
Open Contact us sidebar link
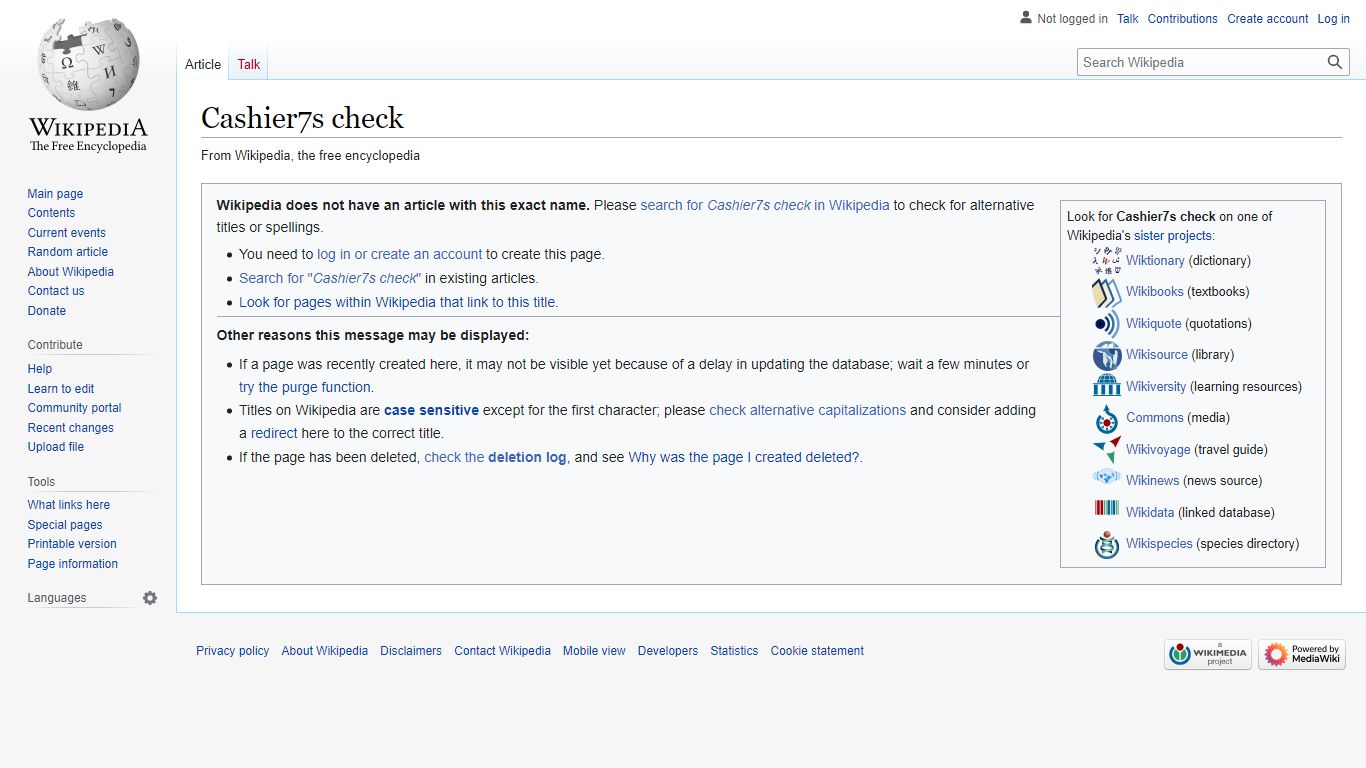click(x=56, y=291)
